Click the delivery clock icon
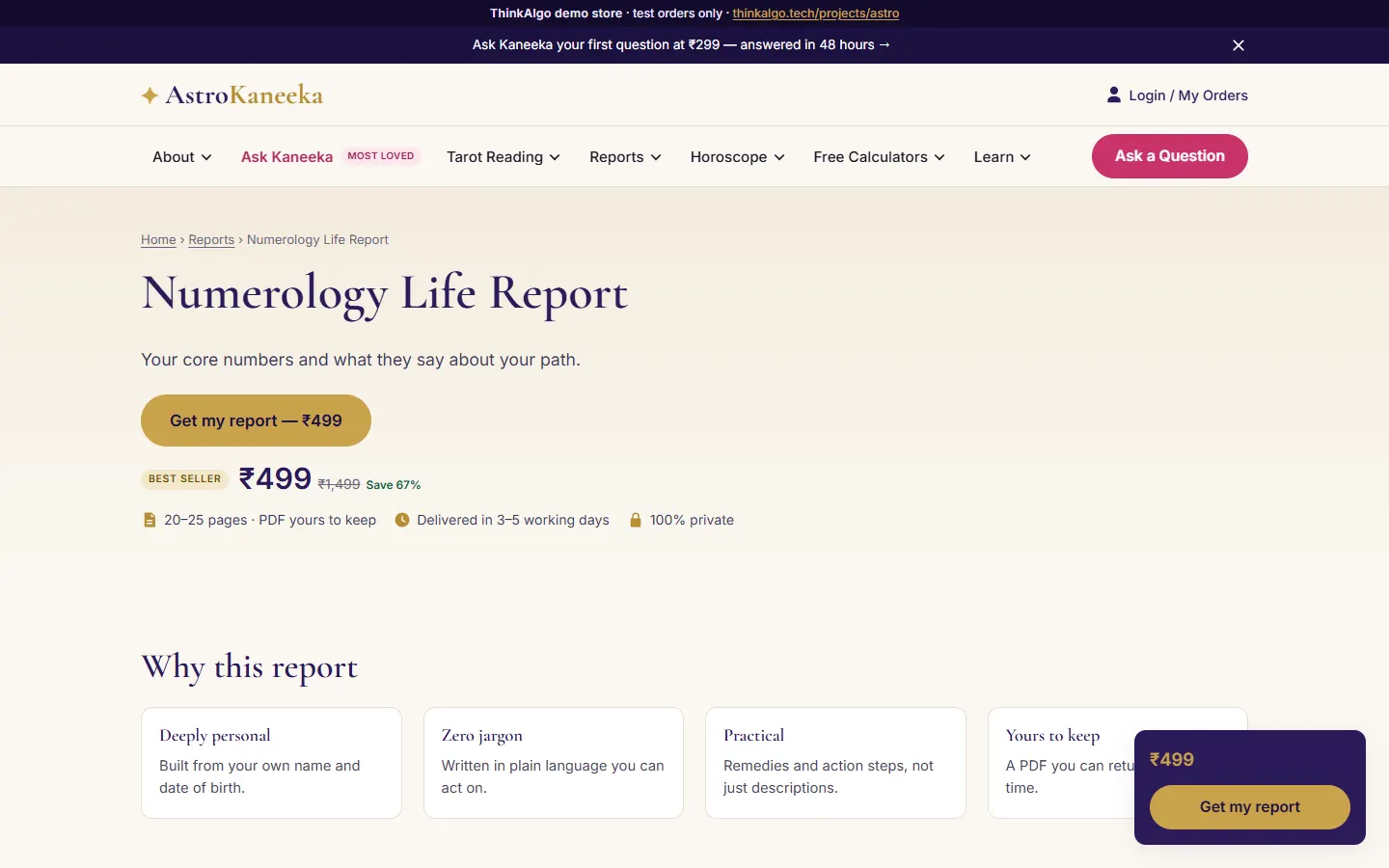The height and width of the screenshot is (868, 1389). point(402,520)
